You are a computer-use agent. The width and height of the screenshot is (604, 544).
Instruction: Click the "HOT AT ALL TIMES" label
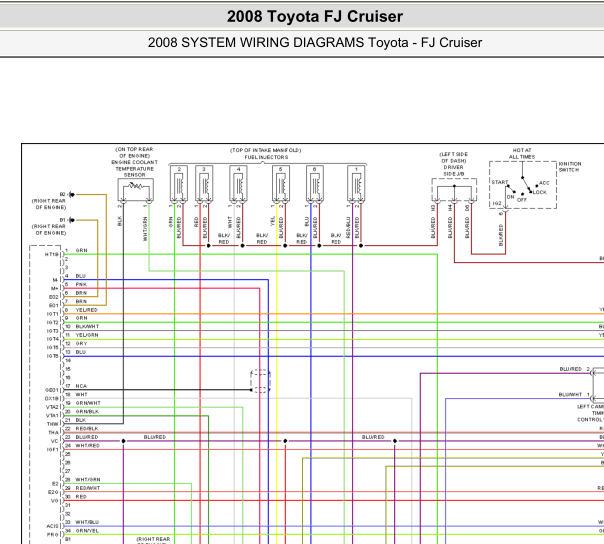coord(522,153)
